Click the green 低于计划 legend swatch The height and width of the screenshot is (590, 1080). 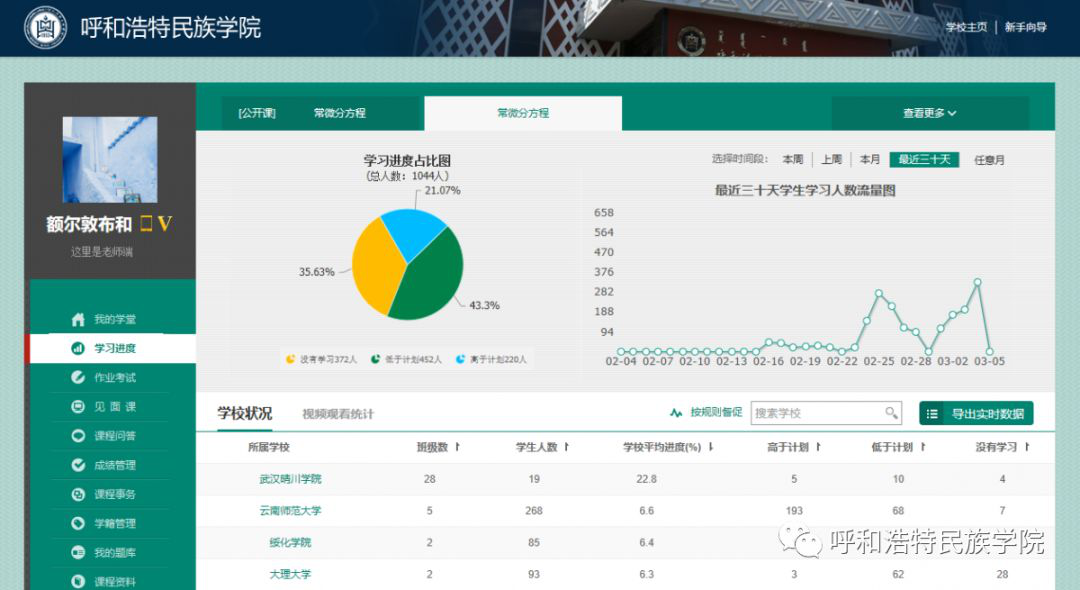pos(375,359)
